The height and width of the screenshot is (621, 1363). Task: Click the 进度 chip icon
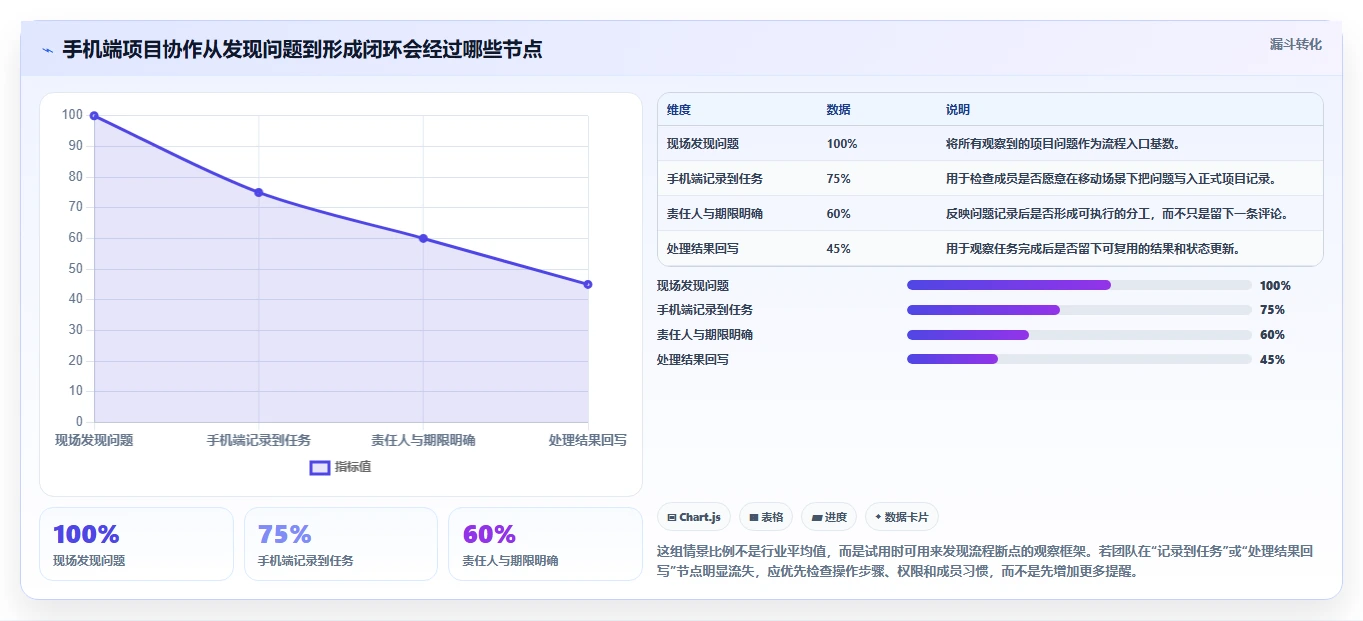[817, 518]
